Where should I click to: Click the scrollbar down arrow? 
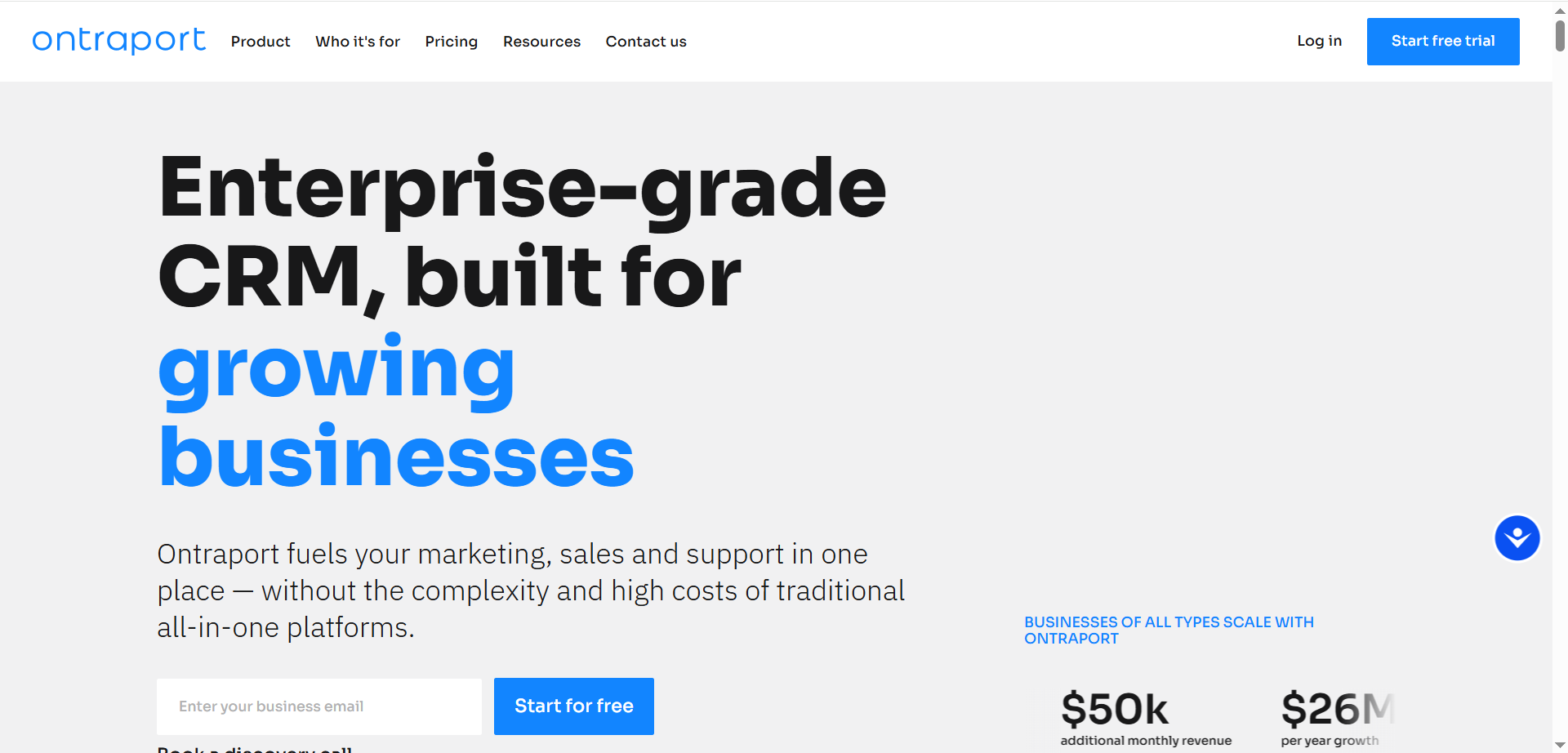(x=1560, y=744)
